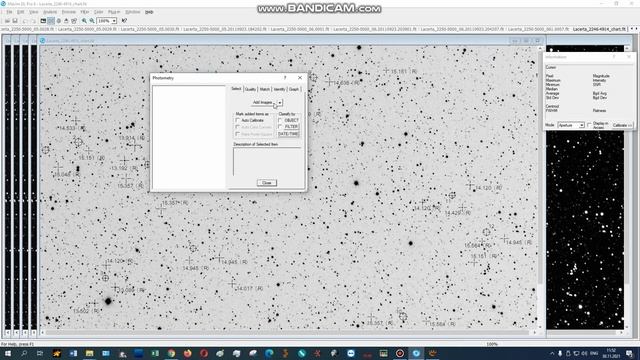This screenshot has width=640, height=360.
Task: Click the Bandicam recorder taskbar icon
Action: [400, 353]
